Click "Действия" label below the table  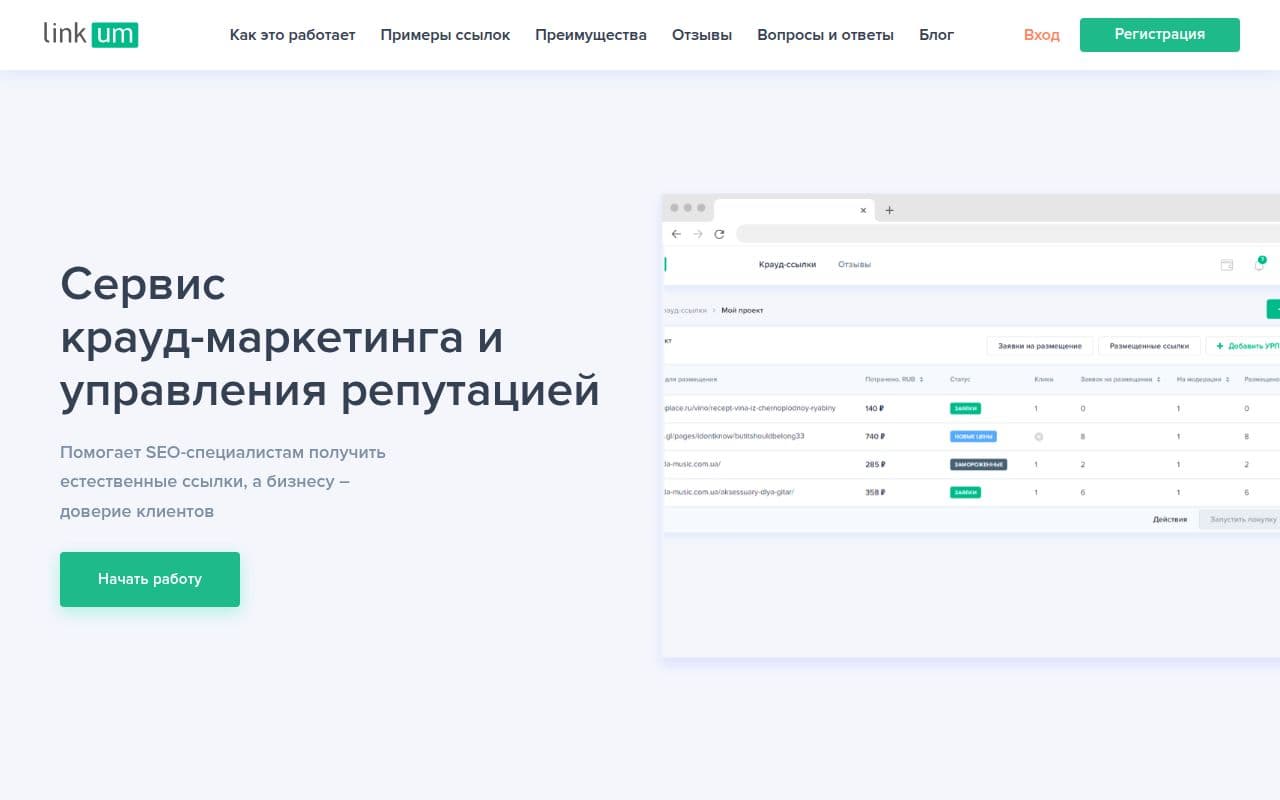tap(1169, 520)
